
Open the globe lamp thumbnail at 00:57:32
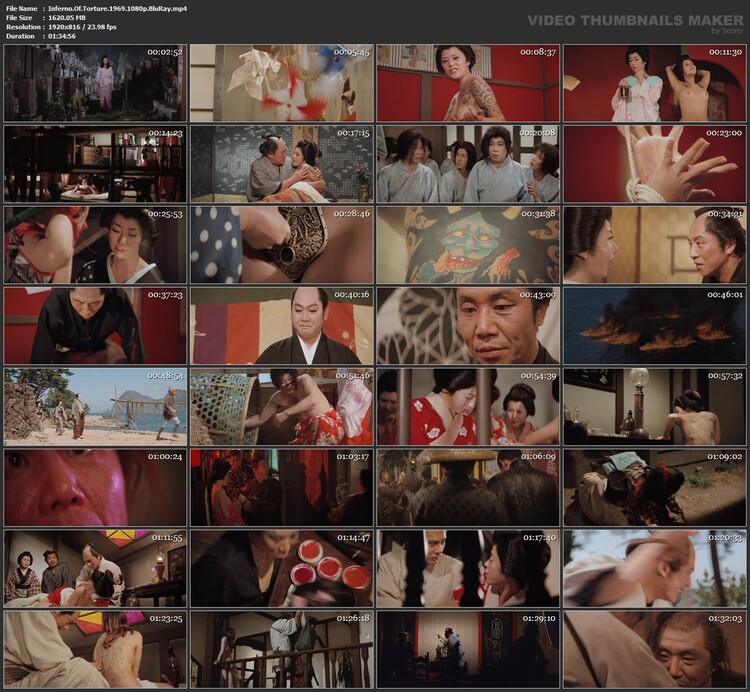[655, 406]
